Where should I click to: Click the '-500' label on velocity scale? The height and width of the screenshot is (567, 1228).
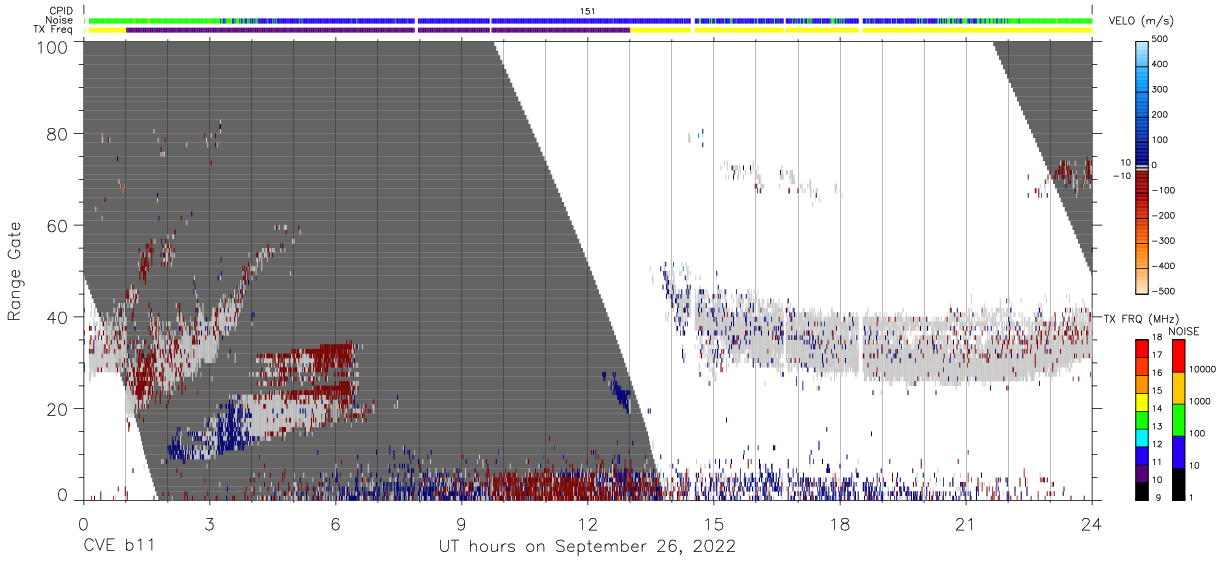pyautogui.click(x=1164, y=290)
